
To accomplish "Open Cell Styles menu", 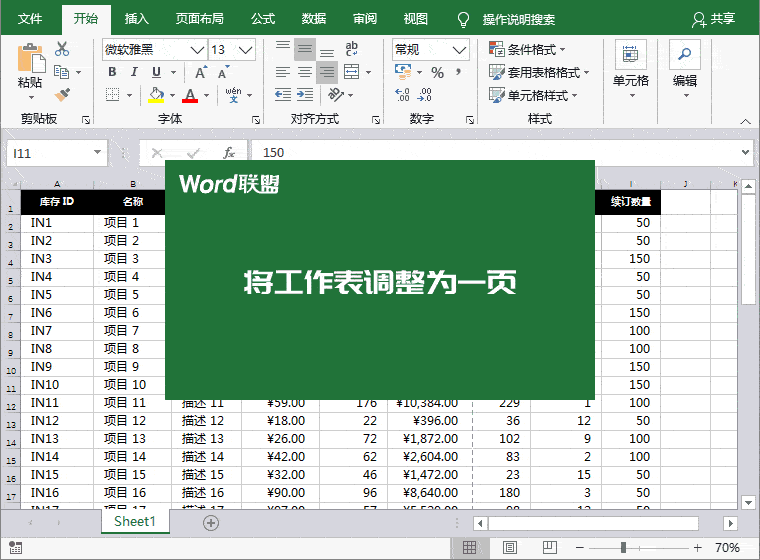I will (533, 95).
